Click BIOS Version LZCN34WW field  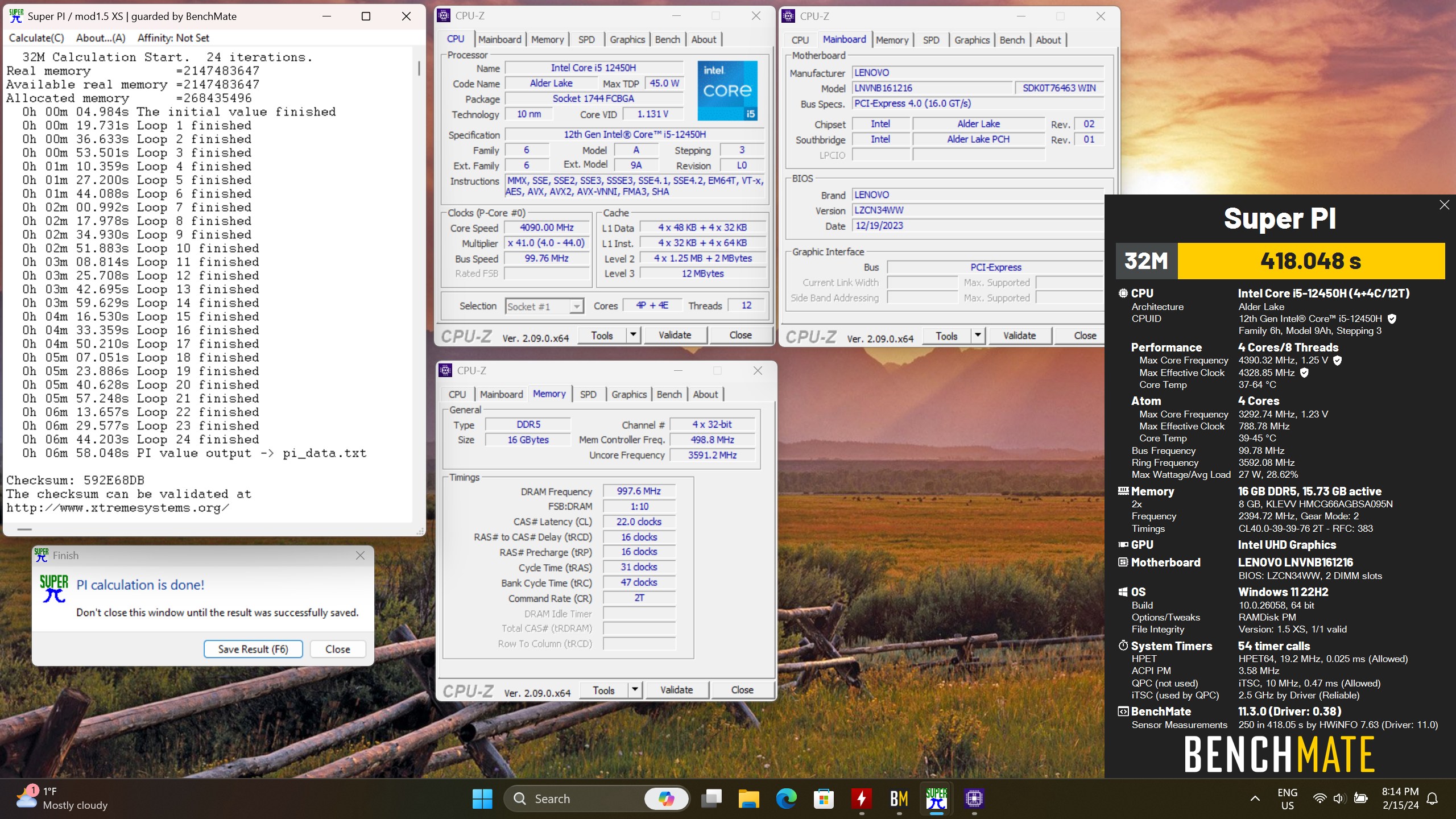click(x=977, y=210)
